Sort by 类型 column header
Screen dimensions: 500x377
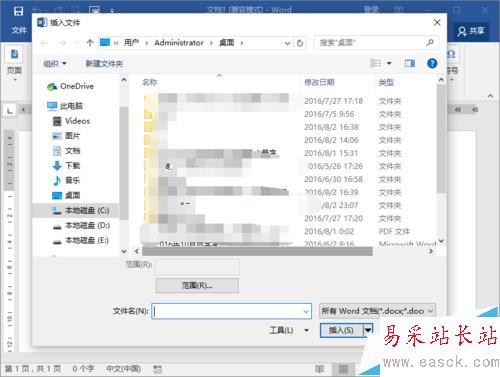point(386,82)
